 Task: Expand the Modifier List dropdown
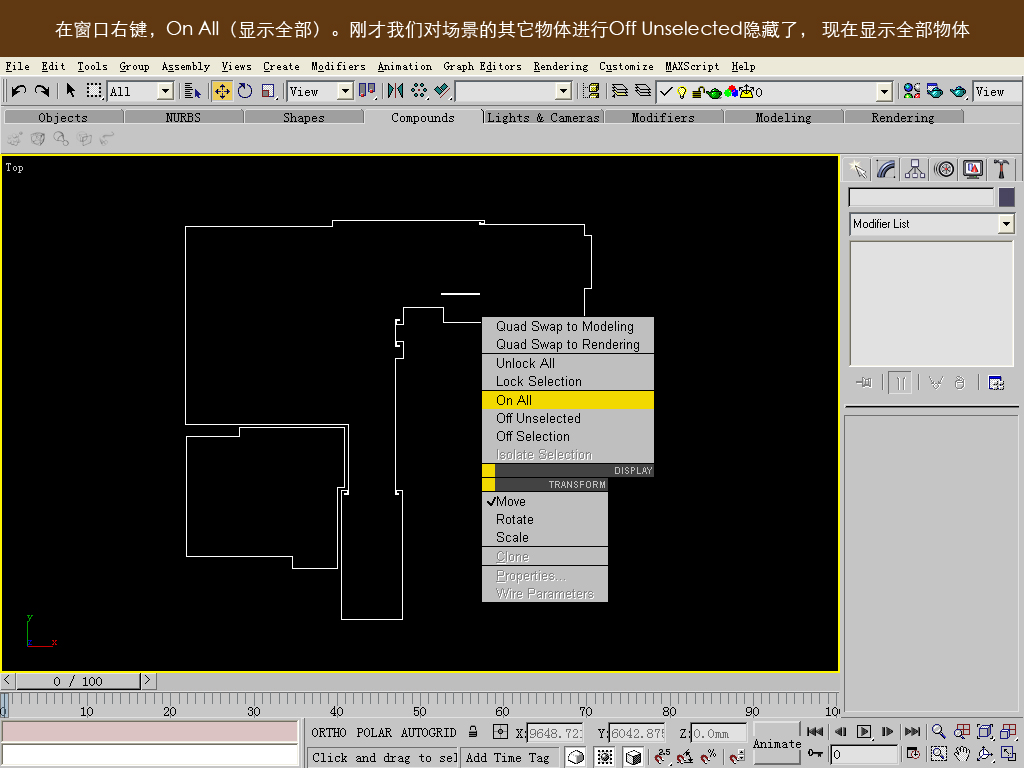click(x=1006, y=224)
